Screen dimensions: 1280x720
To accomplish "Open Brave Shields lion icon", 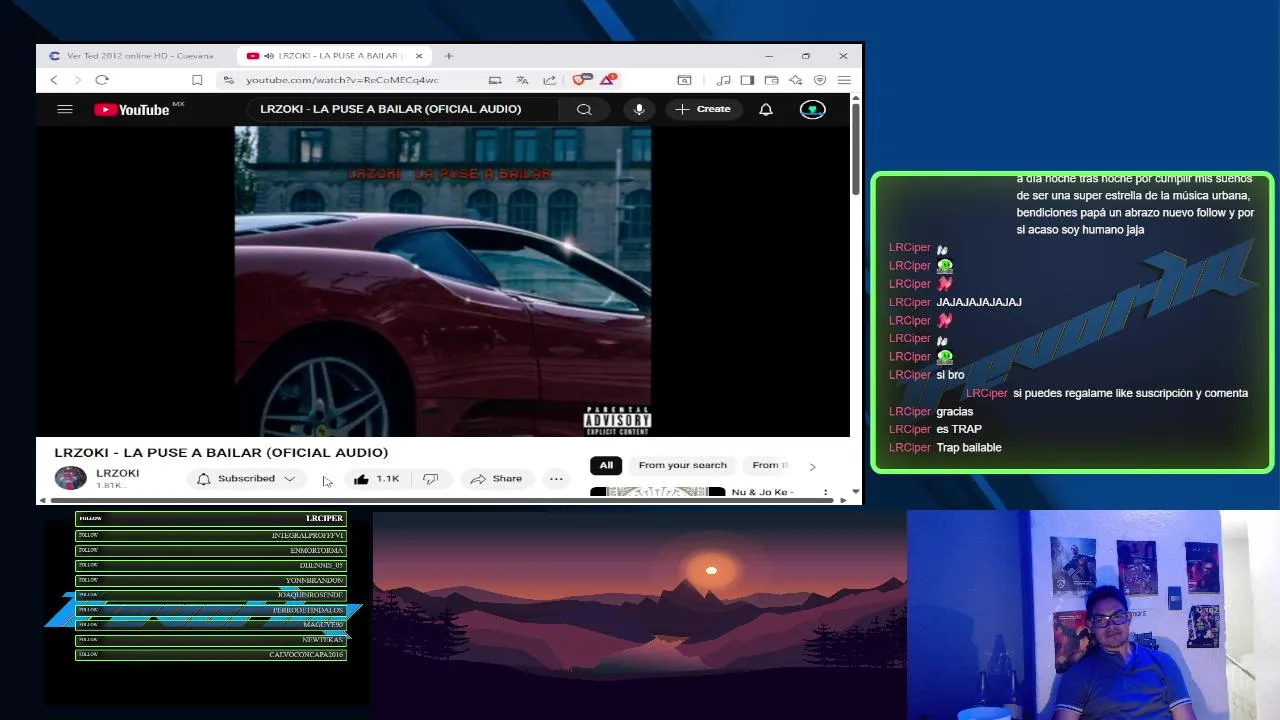I will coord(581,79).
